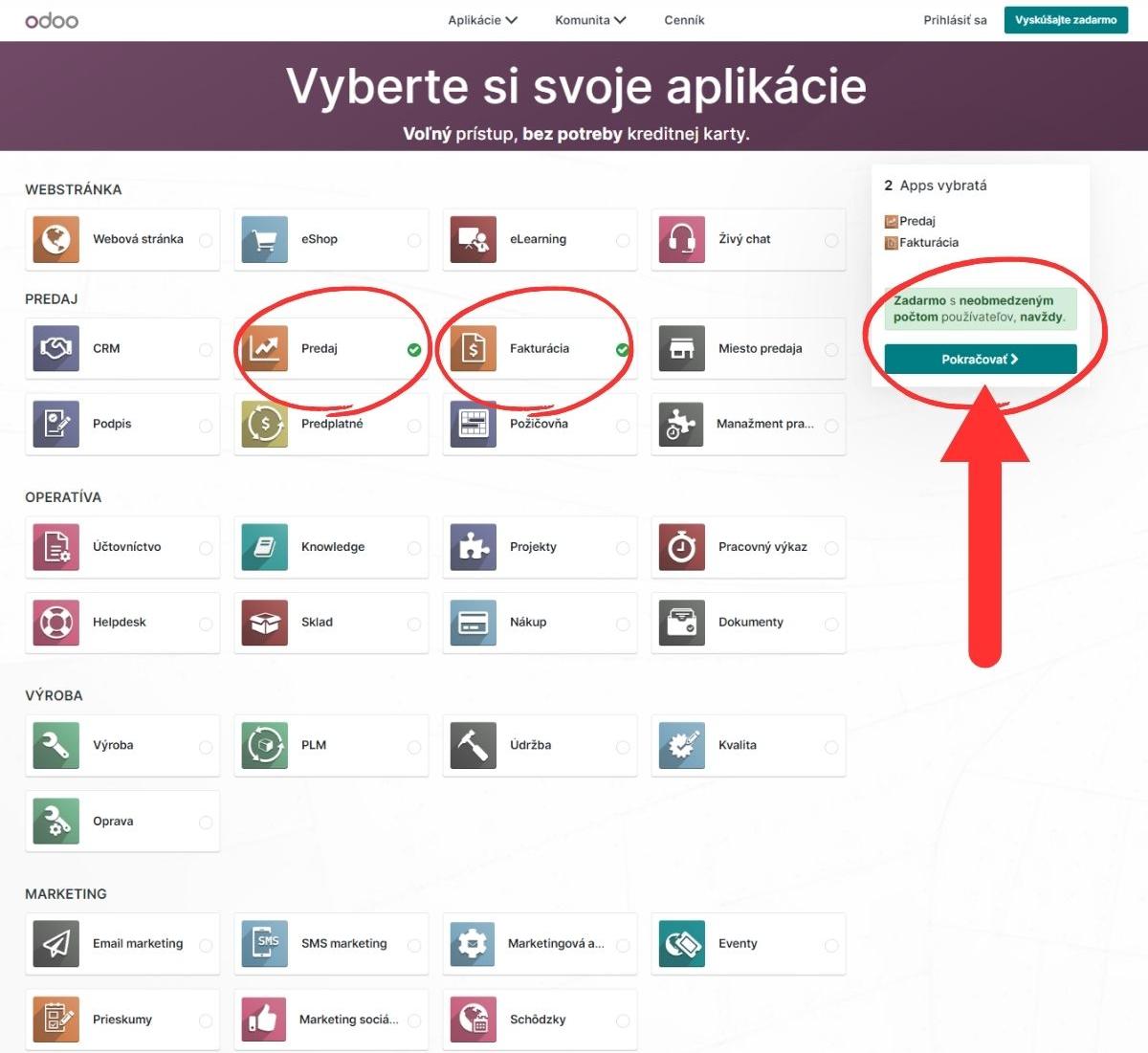Uncheck the green Predaj checkmark
The width and height of the screenshot is (1148, 1053).
pos(414,350)
